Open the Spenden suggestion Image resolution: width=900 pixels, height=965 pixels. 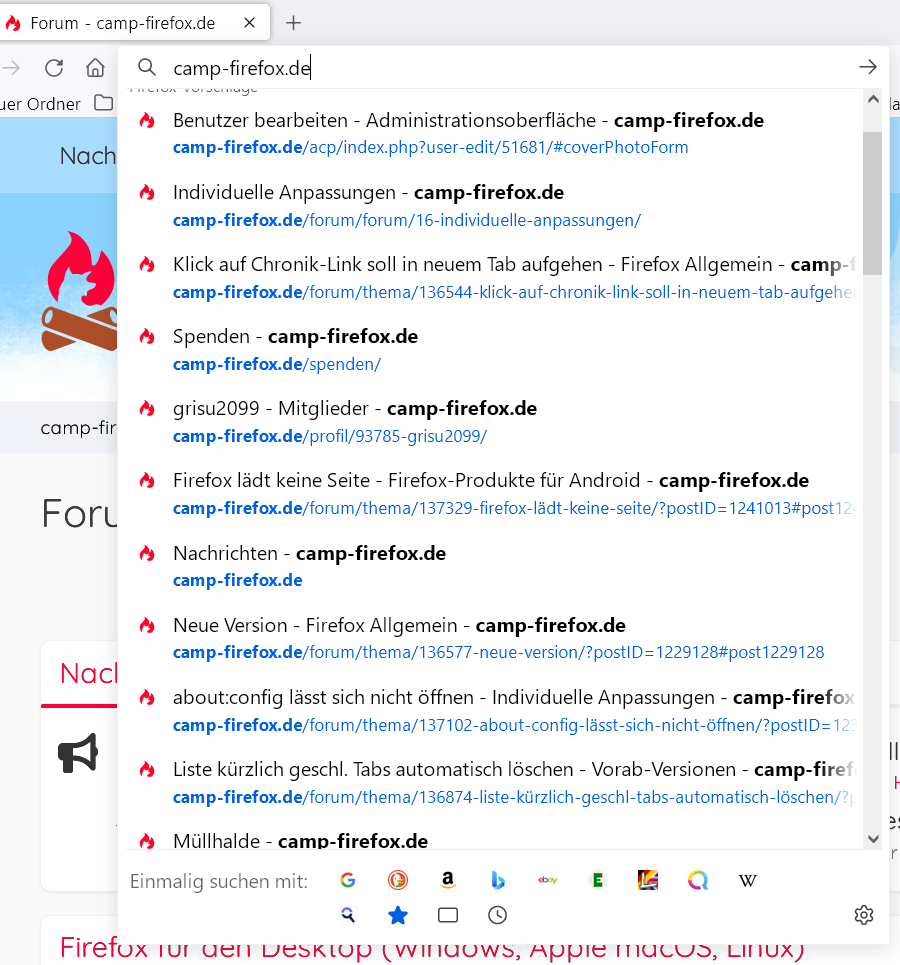point(494,350)
